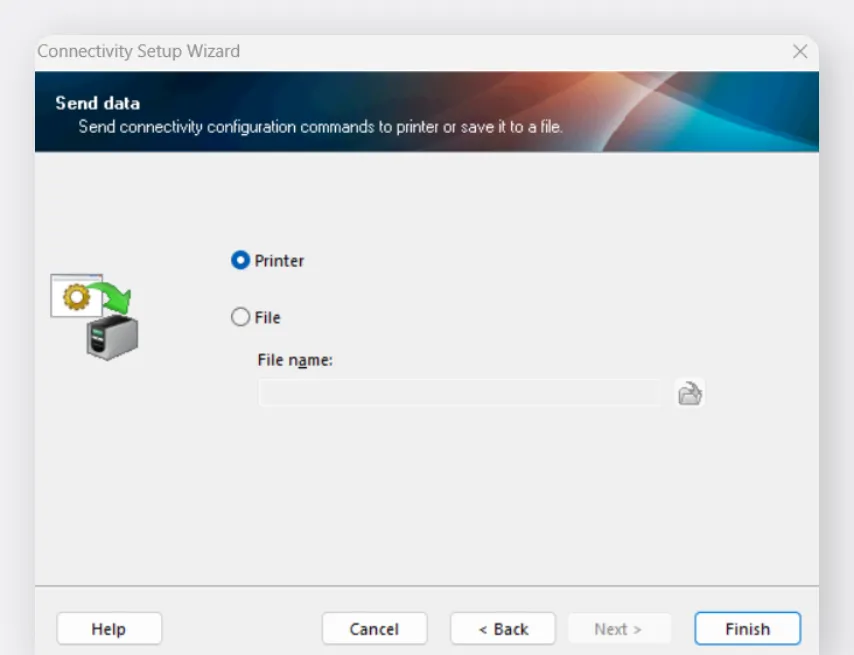Click the gear settings icon in illustration
Image resolution: width=854 pixels, height=655 pixels.
pos(76,296)
